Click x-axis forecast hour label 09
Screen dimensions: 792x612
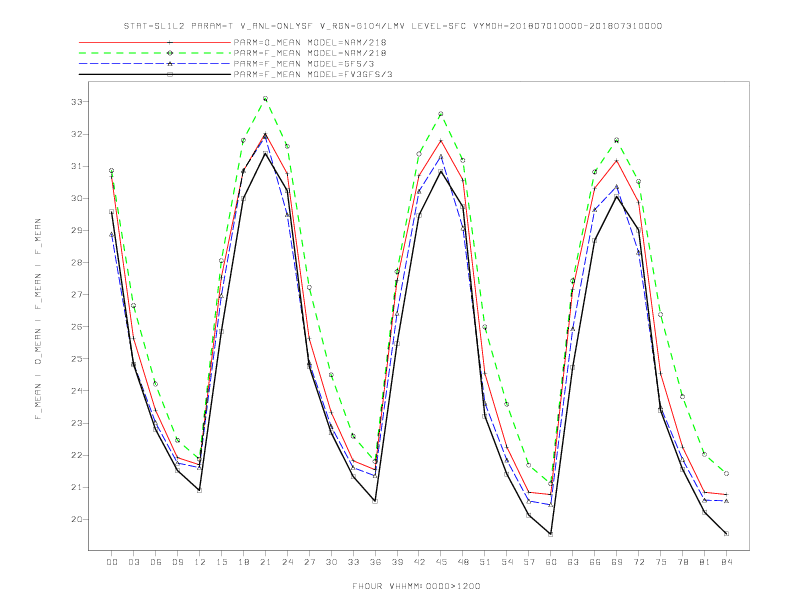[177, 562]
